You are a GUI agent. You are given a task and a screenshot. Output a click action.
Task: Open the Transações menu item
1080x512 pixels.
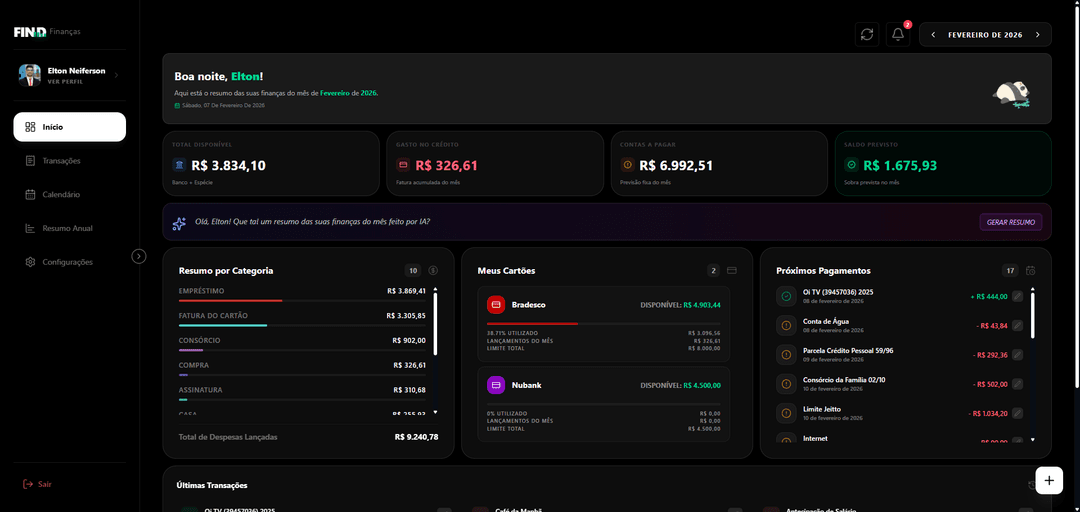(70, 161)
